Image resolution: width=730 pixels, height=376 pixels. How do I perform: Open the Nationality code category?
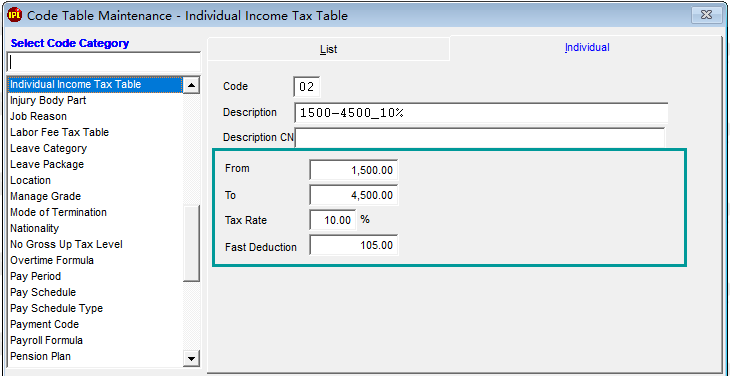[x=95, y=228]
